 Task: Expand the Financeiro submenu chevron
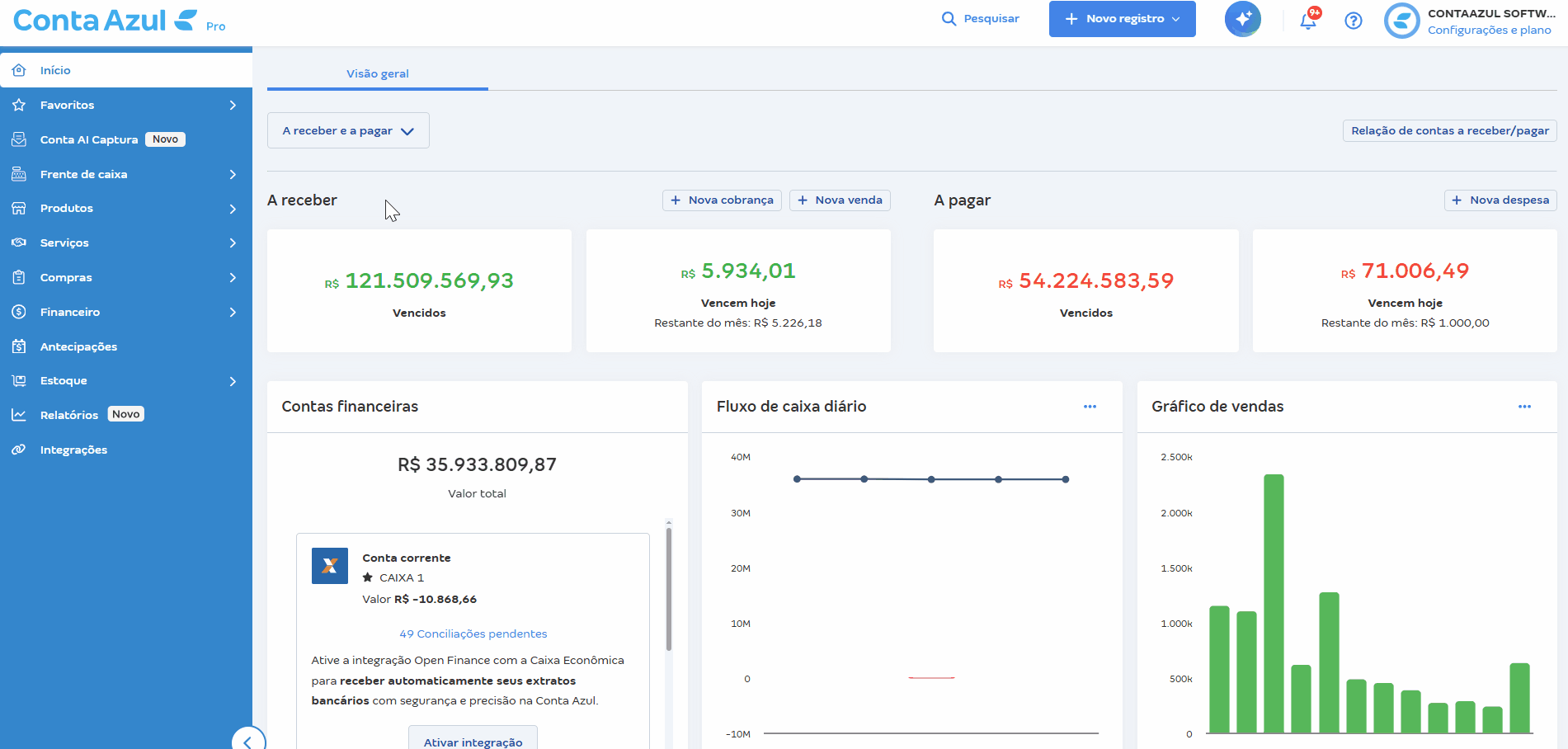point(233,312)
